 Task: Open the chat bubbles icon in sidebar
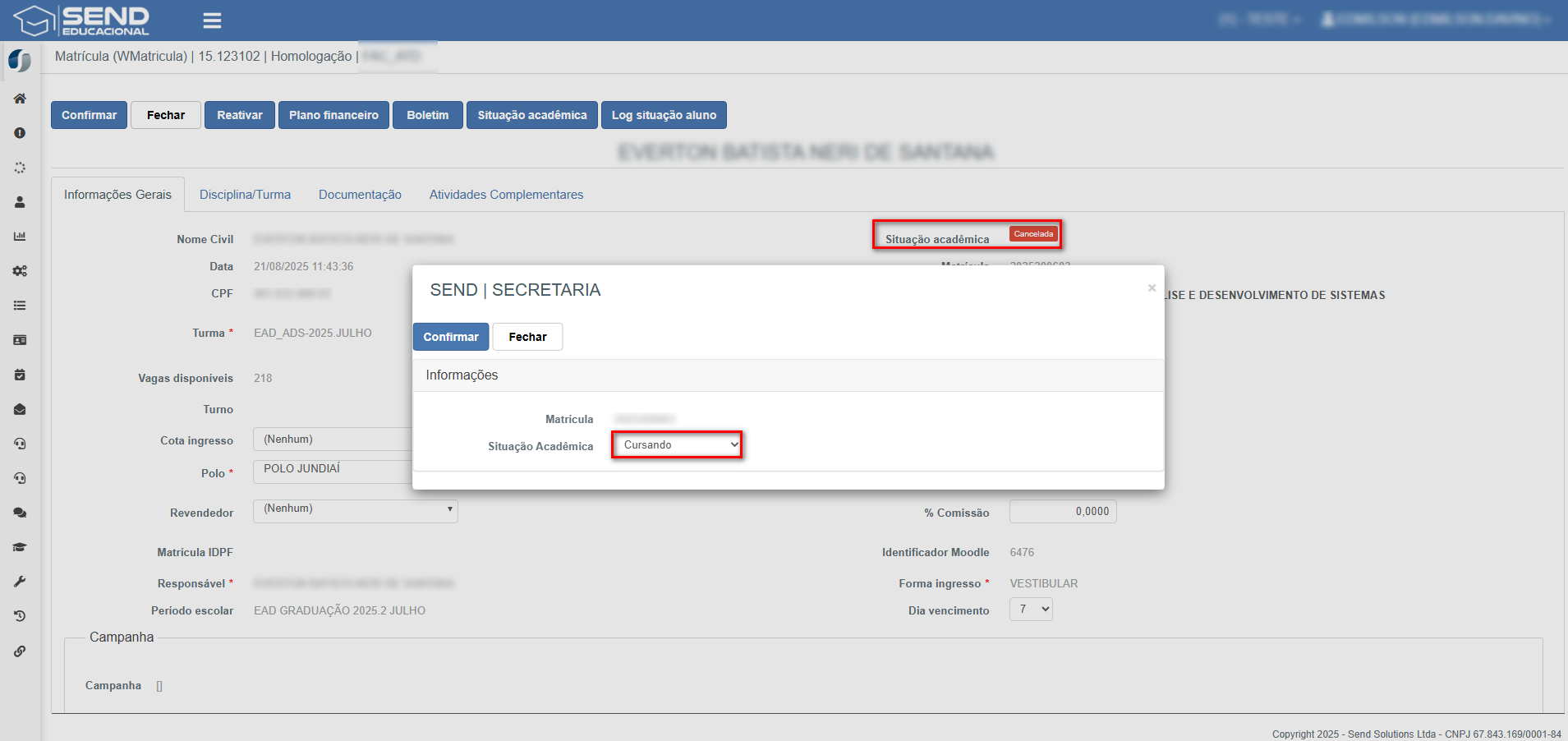click(20, 513)
